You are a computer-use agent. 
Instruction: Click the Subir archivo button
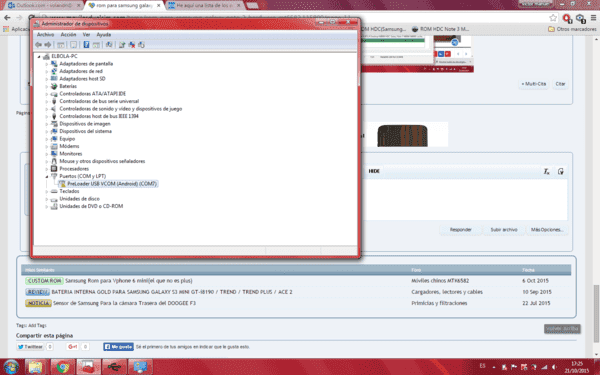[x=504, y=230]
